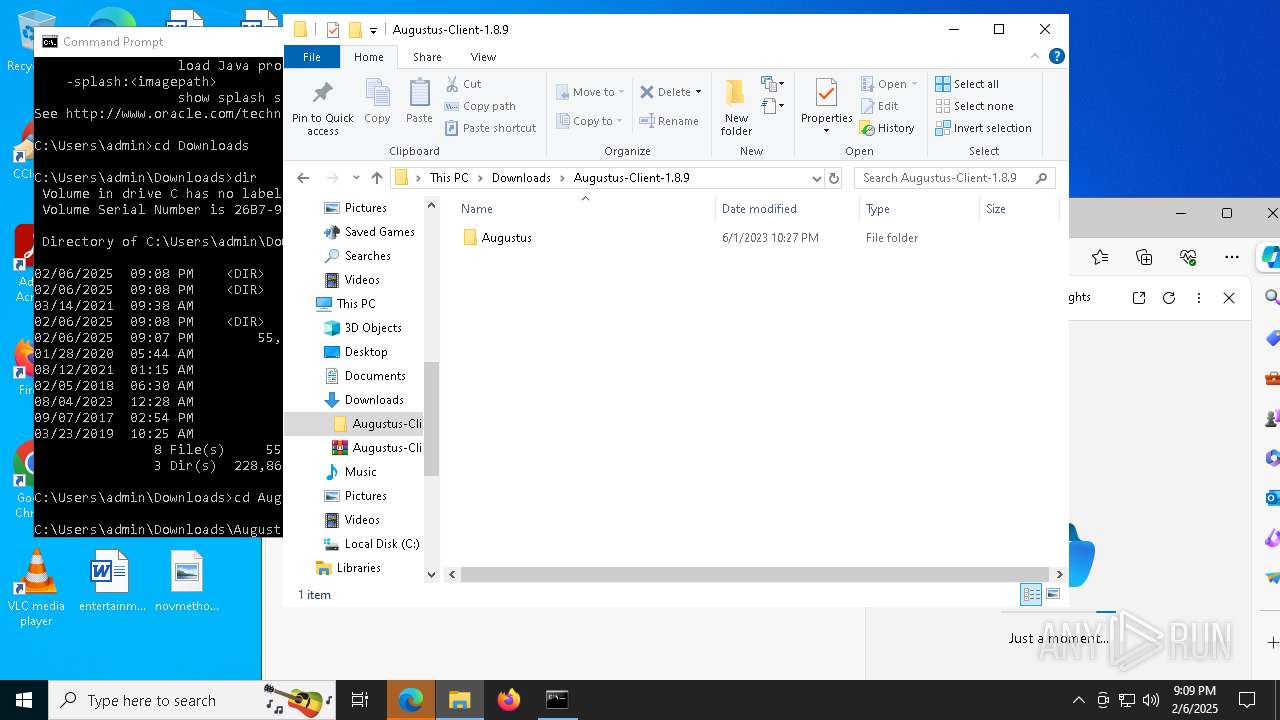1280x720 pixels.
Task: Show hidden system tray icons
Action: coord(1078,700)
